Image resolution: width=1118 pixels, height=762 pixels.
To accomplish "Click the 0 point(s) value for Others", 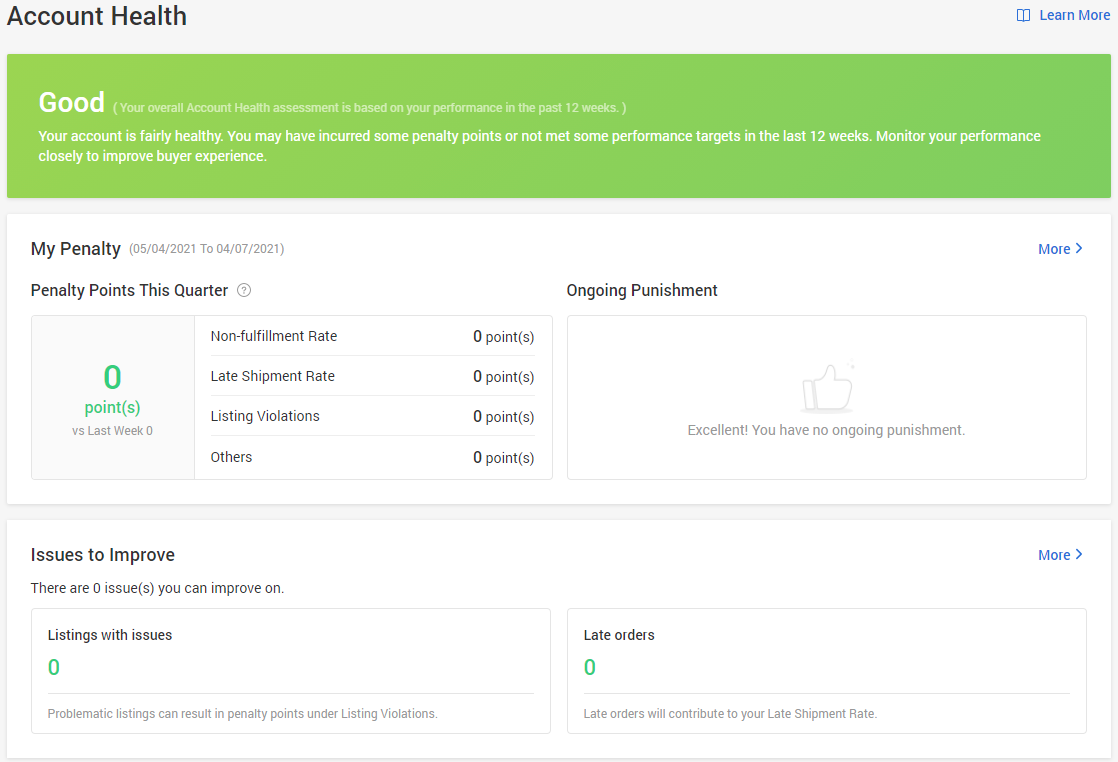I will tap(503, 458).
